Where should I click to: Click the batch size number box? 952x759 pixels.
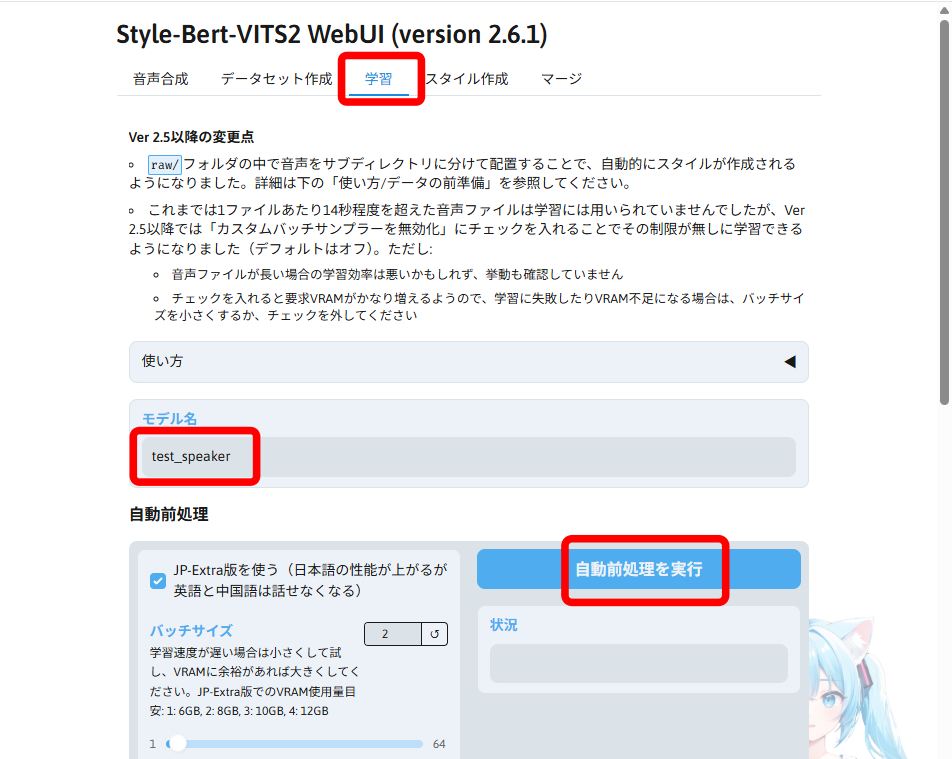(393, 634)
